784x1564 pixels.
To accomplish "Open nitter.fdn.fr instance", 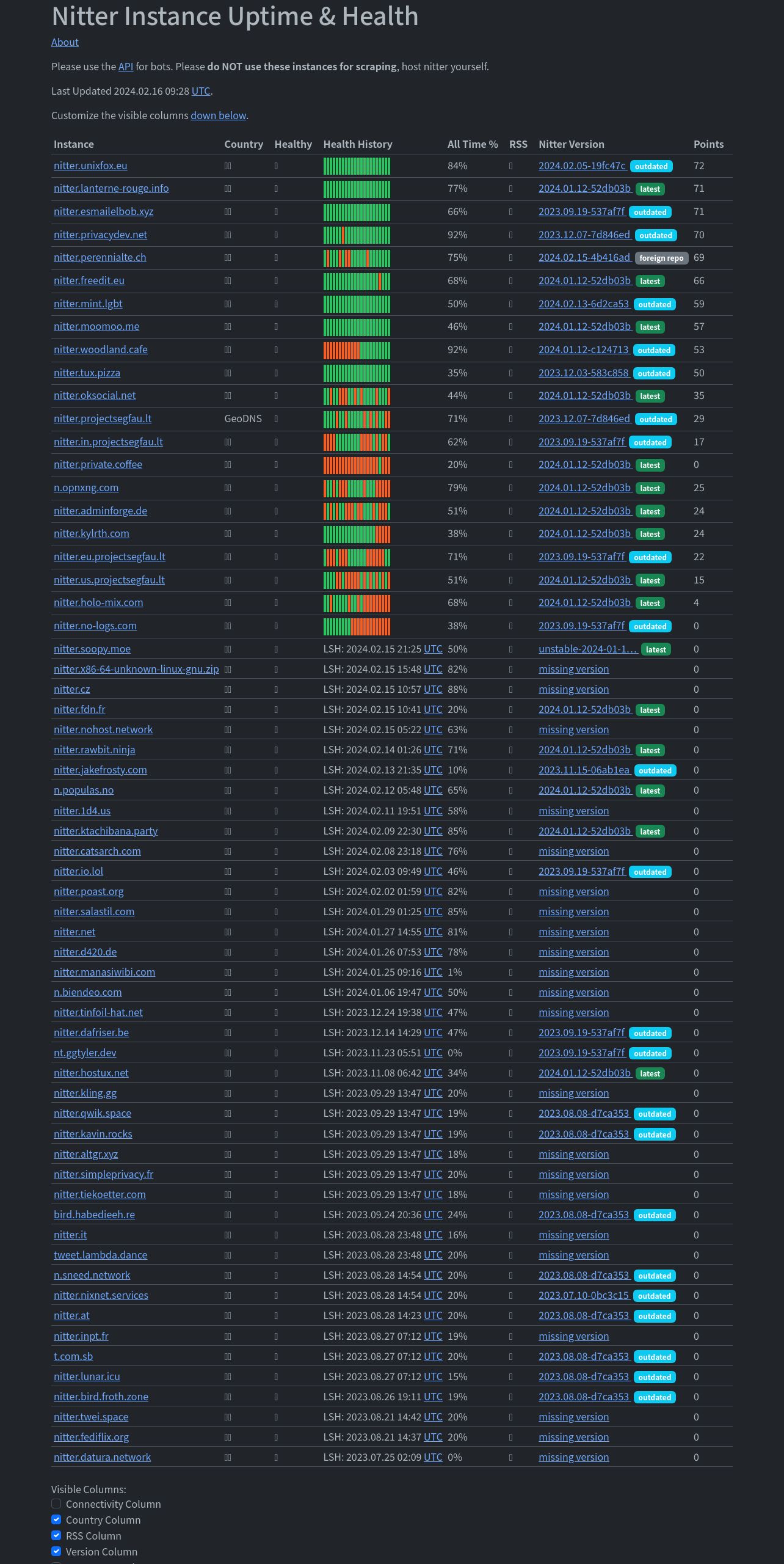I will tap(79, 709).
